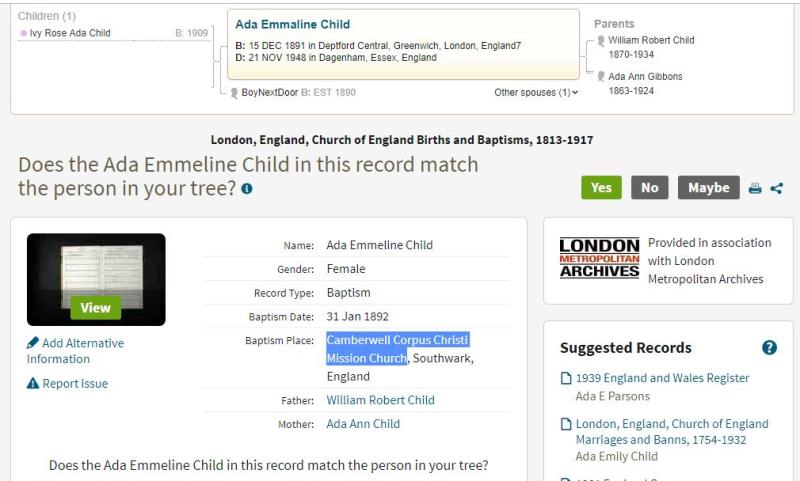The width and height of the screenshot is (800, 481).
Task: Confirm the match with the Yes button
Action: 601,188
